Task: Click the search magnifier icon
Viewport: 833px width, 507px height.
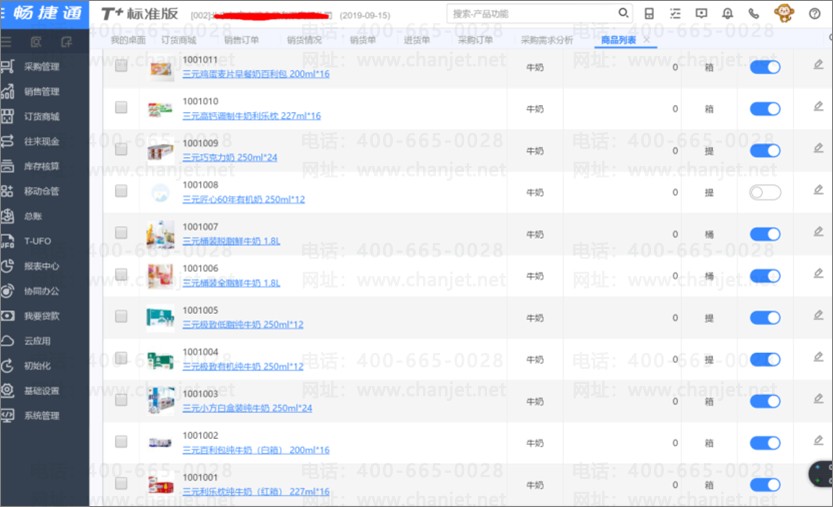Action: pyautogui.click(x=624, y=13)
